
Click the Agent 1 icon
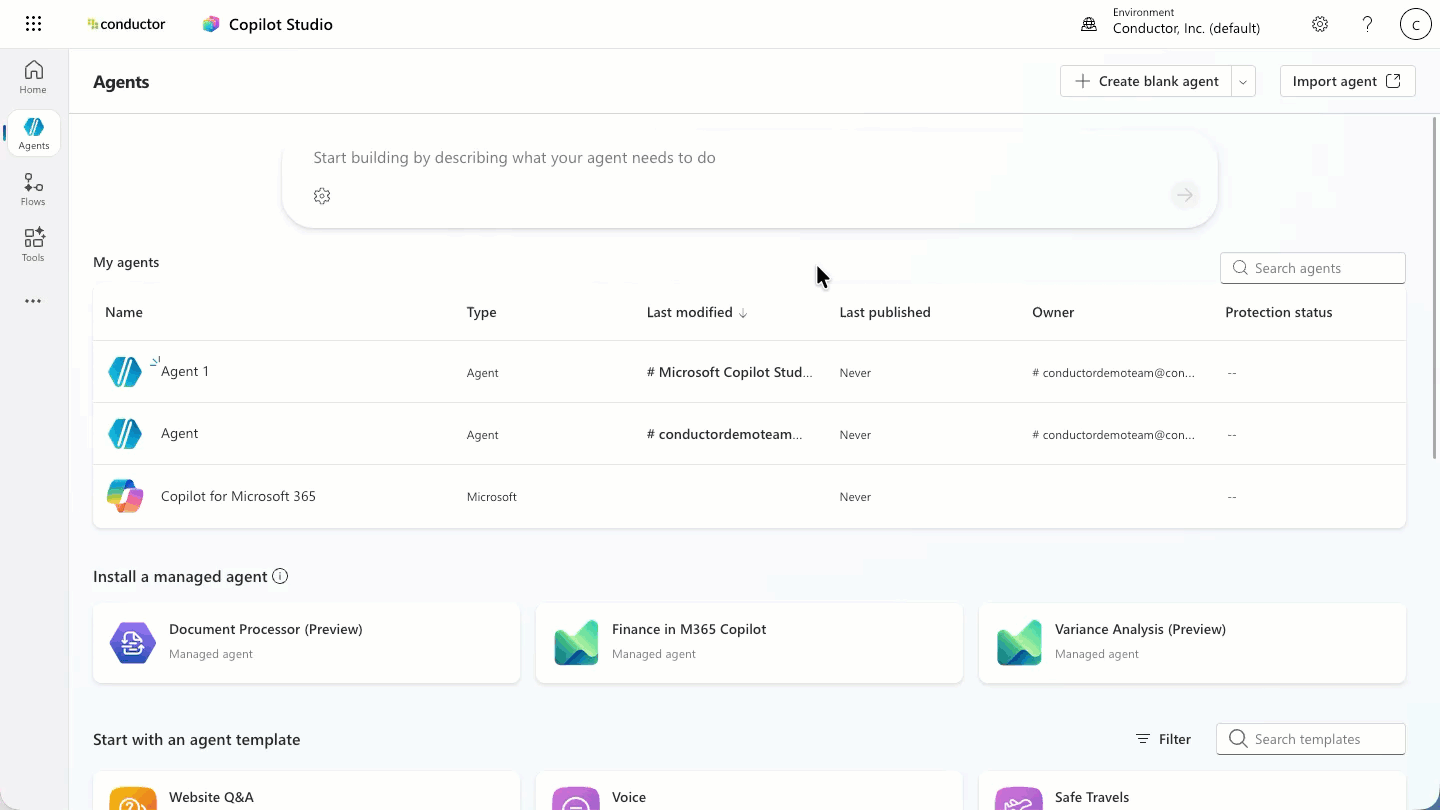[125, 372]
